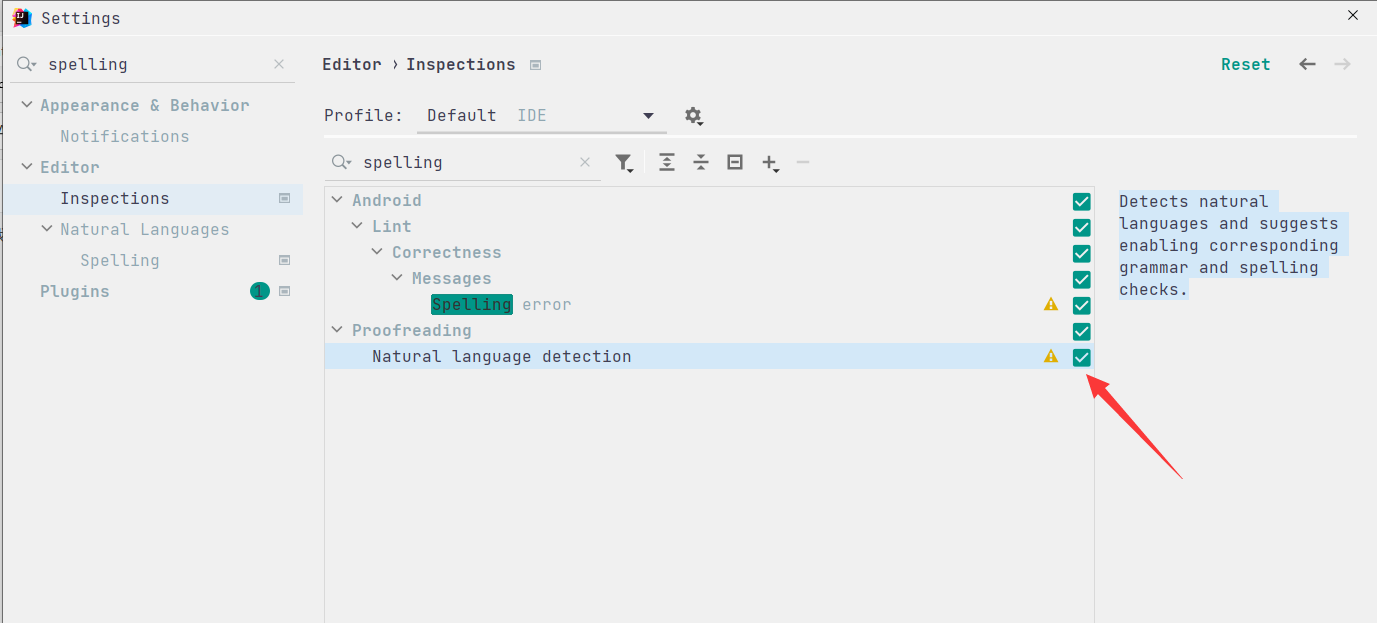Click scope icon next to sidebar Inspections
Viewport: 1377px width, 623px height.
tap(284, 198)
